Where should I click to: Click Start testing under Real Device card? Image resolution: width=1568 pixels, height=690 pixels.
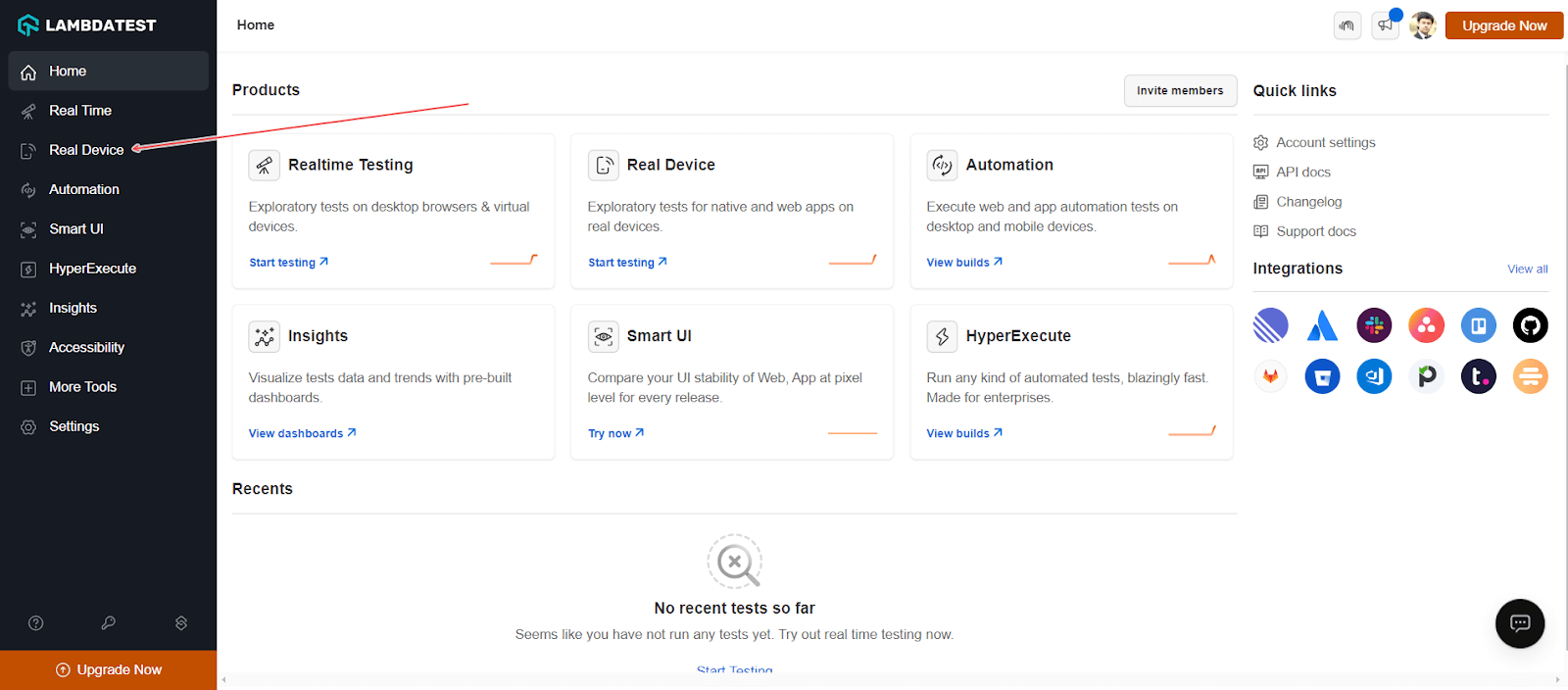pyautogui.click(x=628, y=263)
